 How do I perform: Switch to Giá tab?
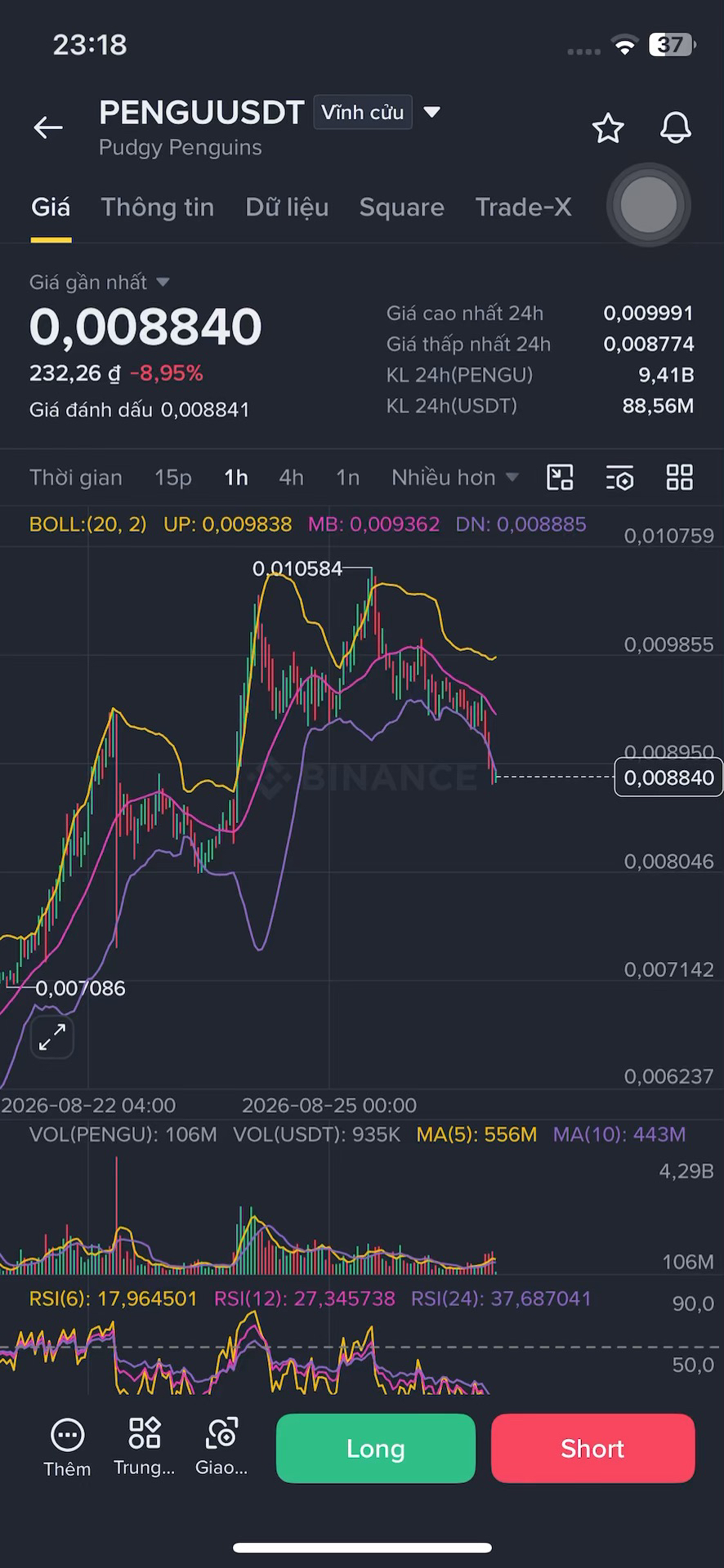click(51, 207)
